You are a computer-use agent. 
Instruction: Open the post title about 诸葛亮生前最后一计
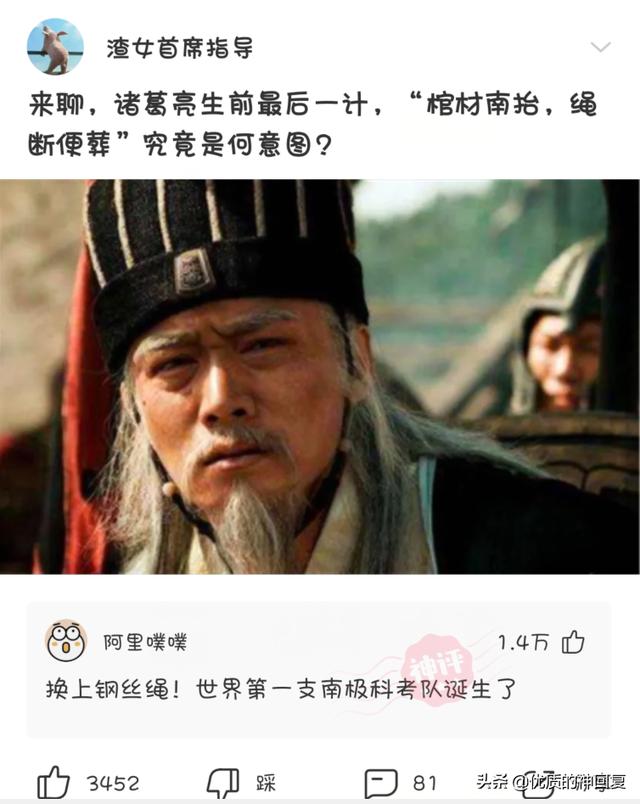(x=313, y=125)
